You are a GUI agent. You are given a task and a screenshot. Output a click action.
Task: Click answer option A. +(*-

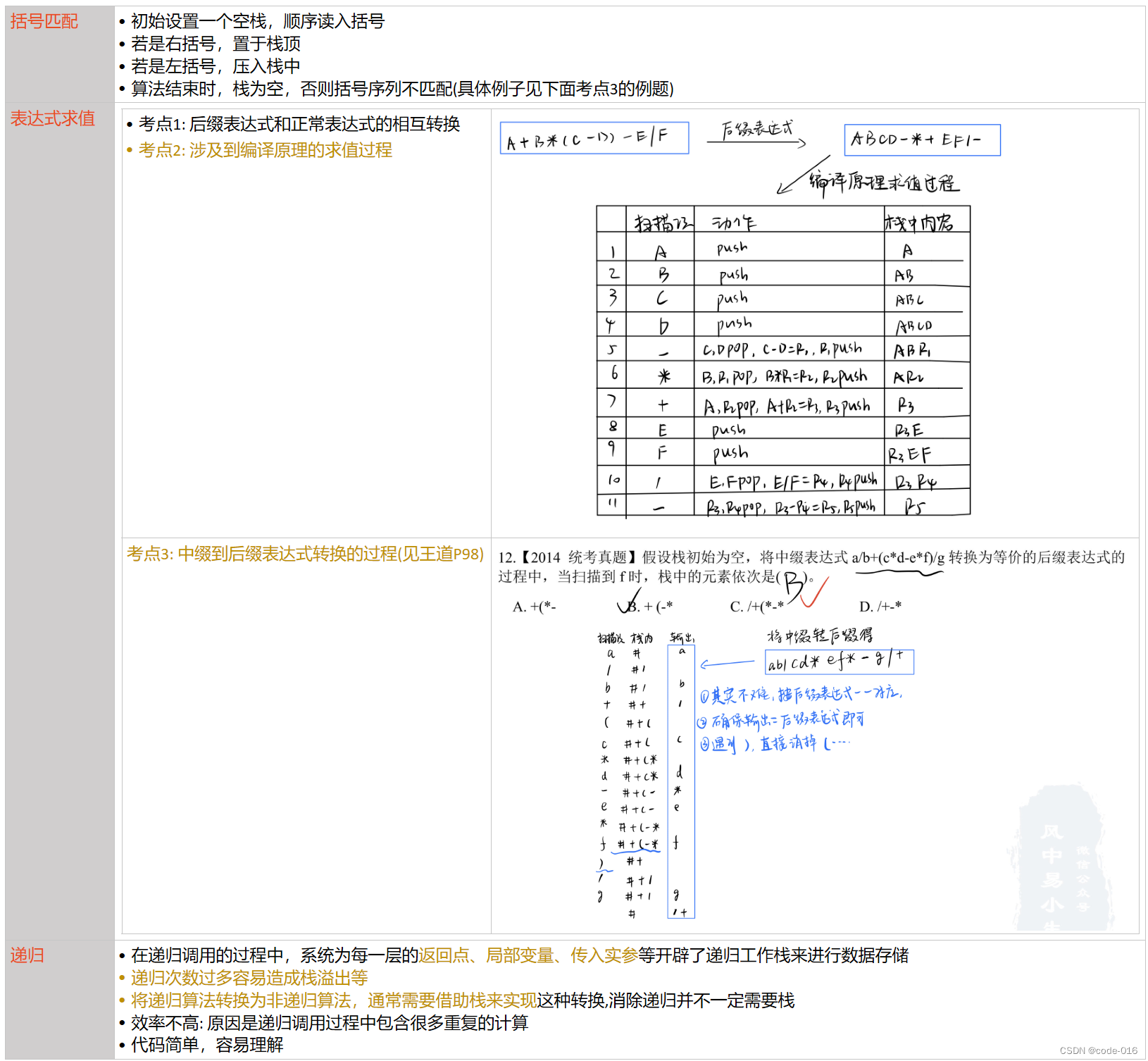pyautogui.click(x=535, y=607)
